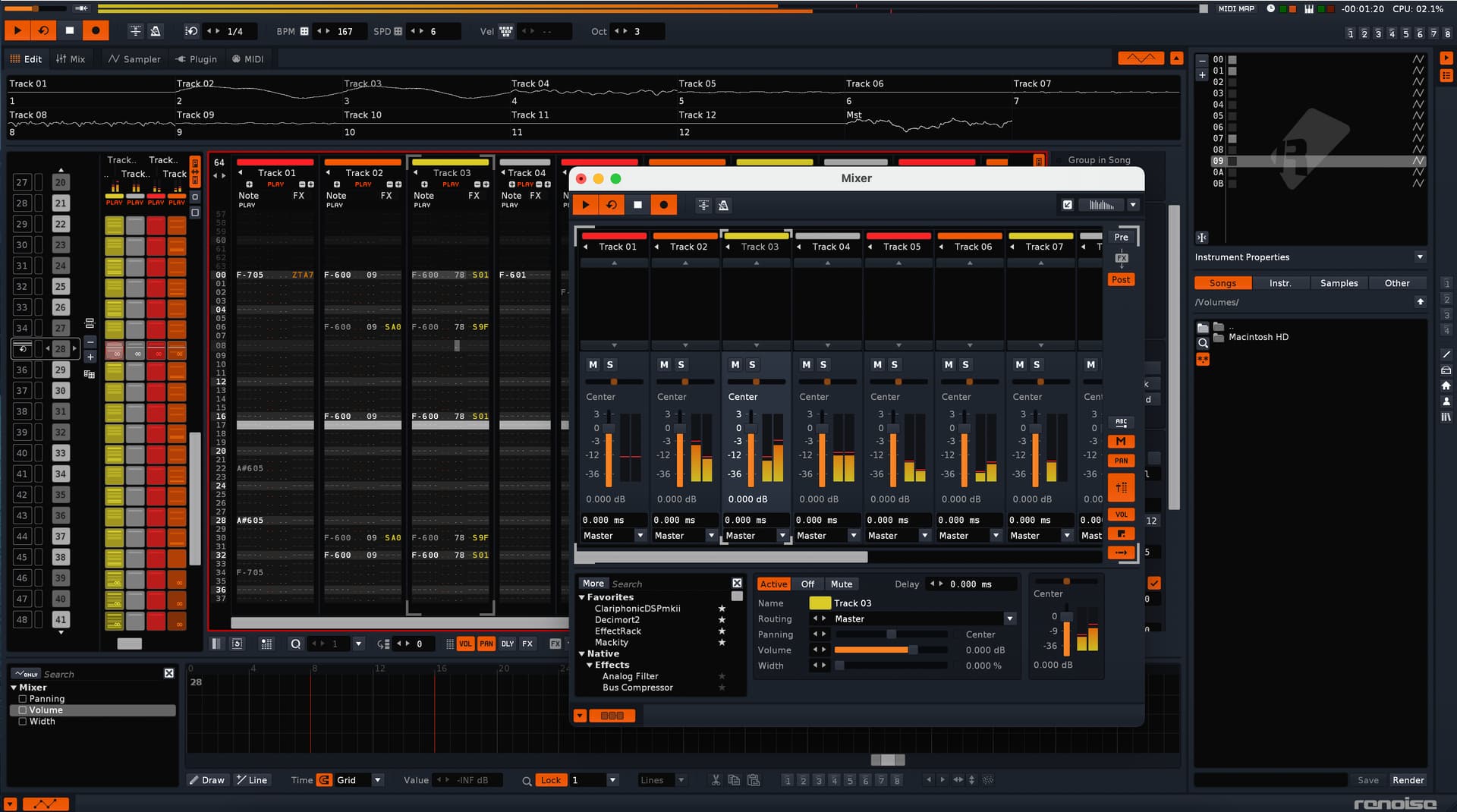Click the Track 03 yellow color swatch
The image size is (1457, 812).
(x=820, y=603)
